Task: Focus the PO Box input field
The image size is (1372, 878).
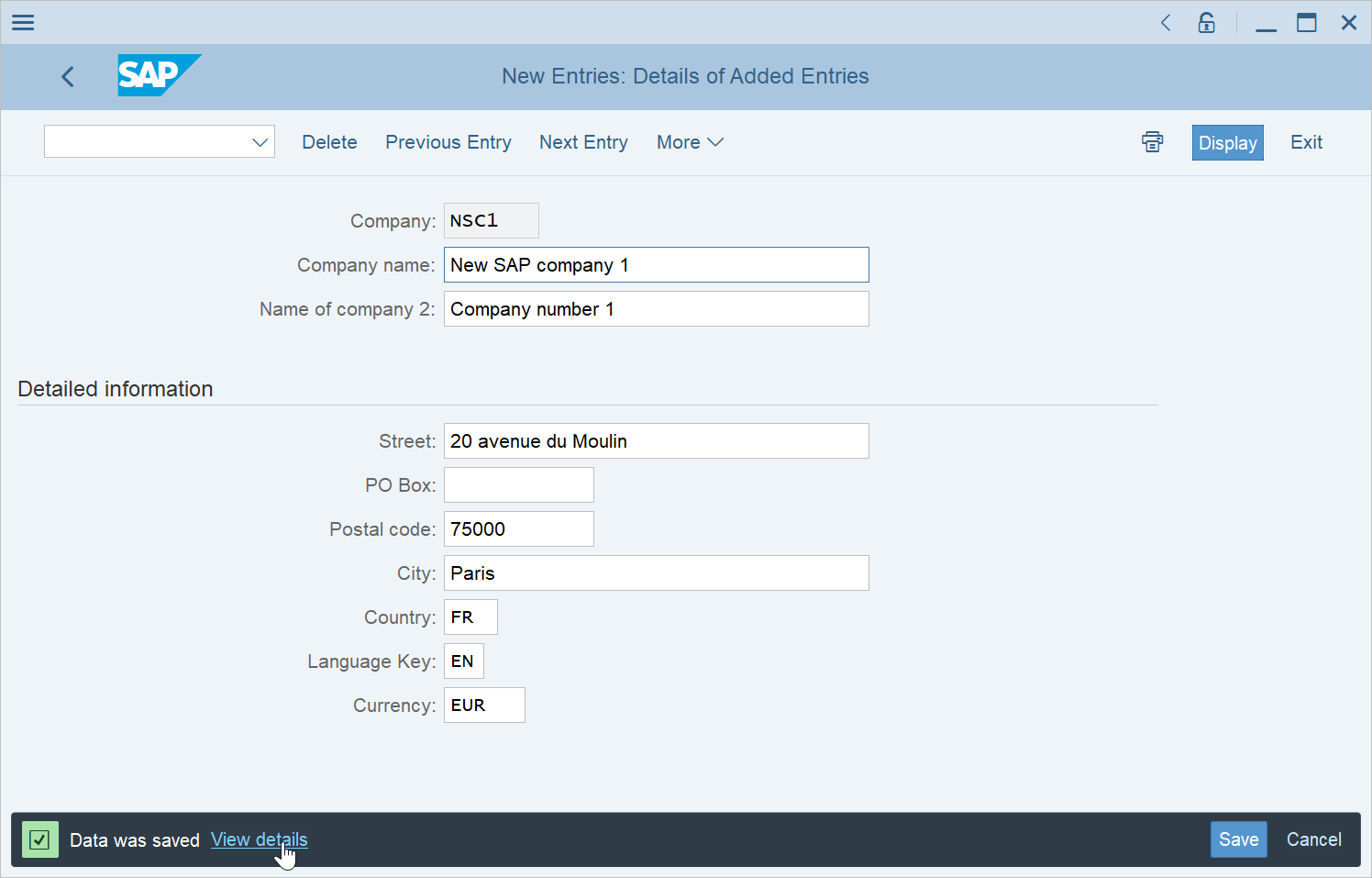Action: tap(519, 485)
